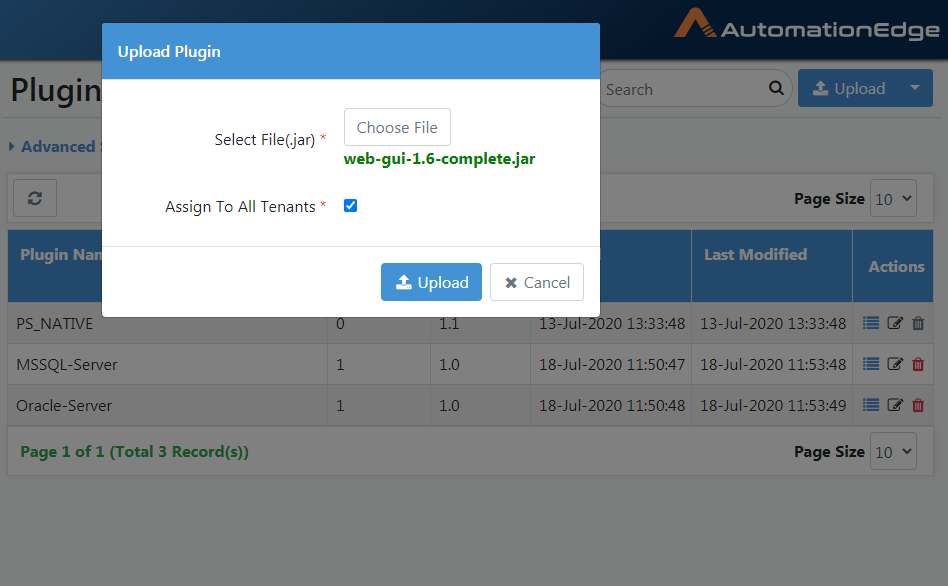Click the refresh icon button
948x586 pixels.
click(x=35, y=198)
